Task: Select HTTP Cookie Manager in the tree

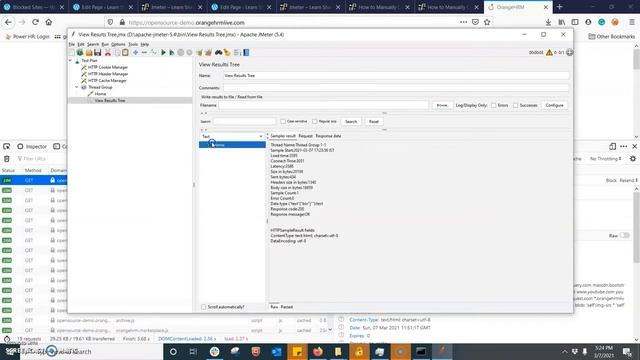Action: (108, 67)
